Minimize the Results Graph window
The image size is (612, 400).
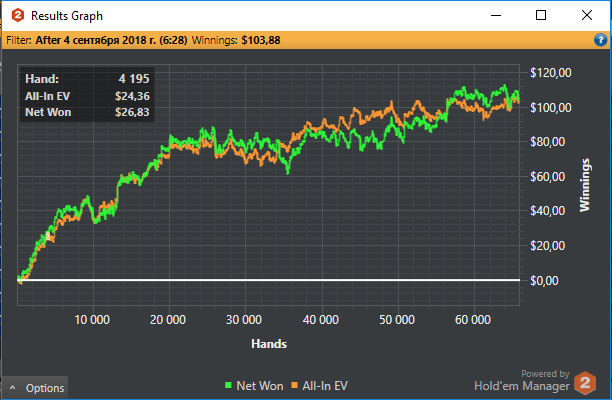click(x=496, y=16)
